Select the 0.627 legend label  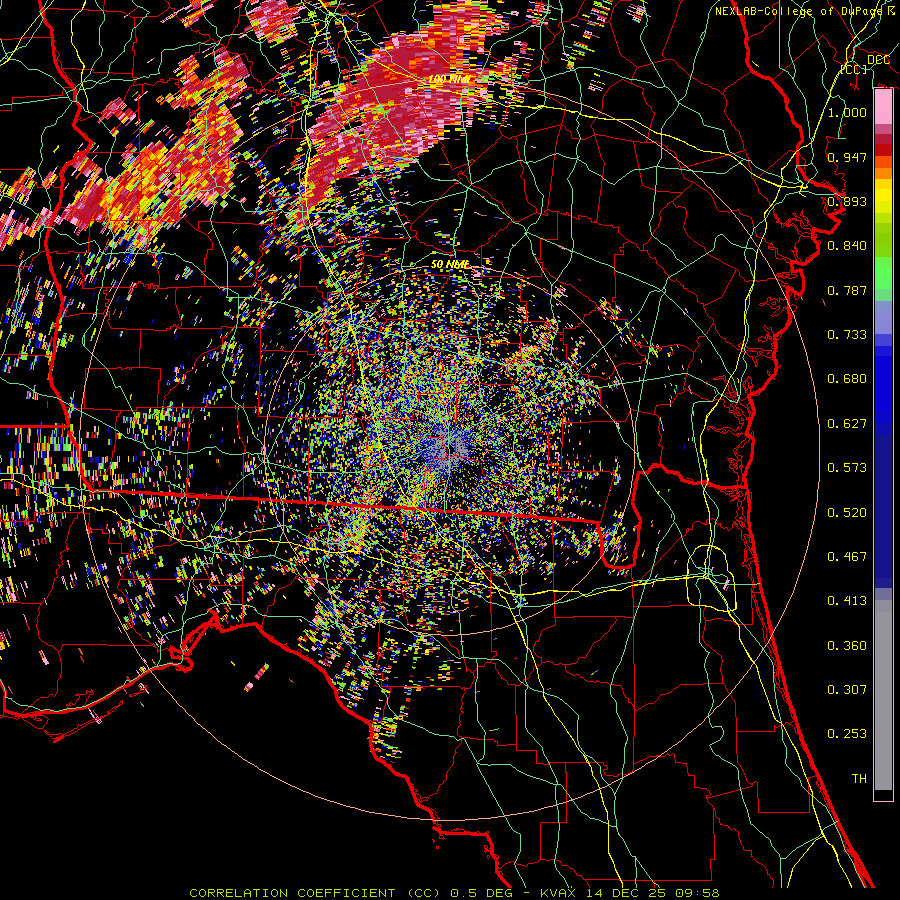847,424
